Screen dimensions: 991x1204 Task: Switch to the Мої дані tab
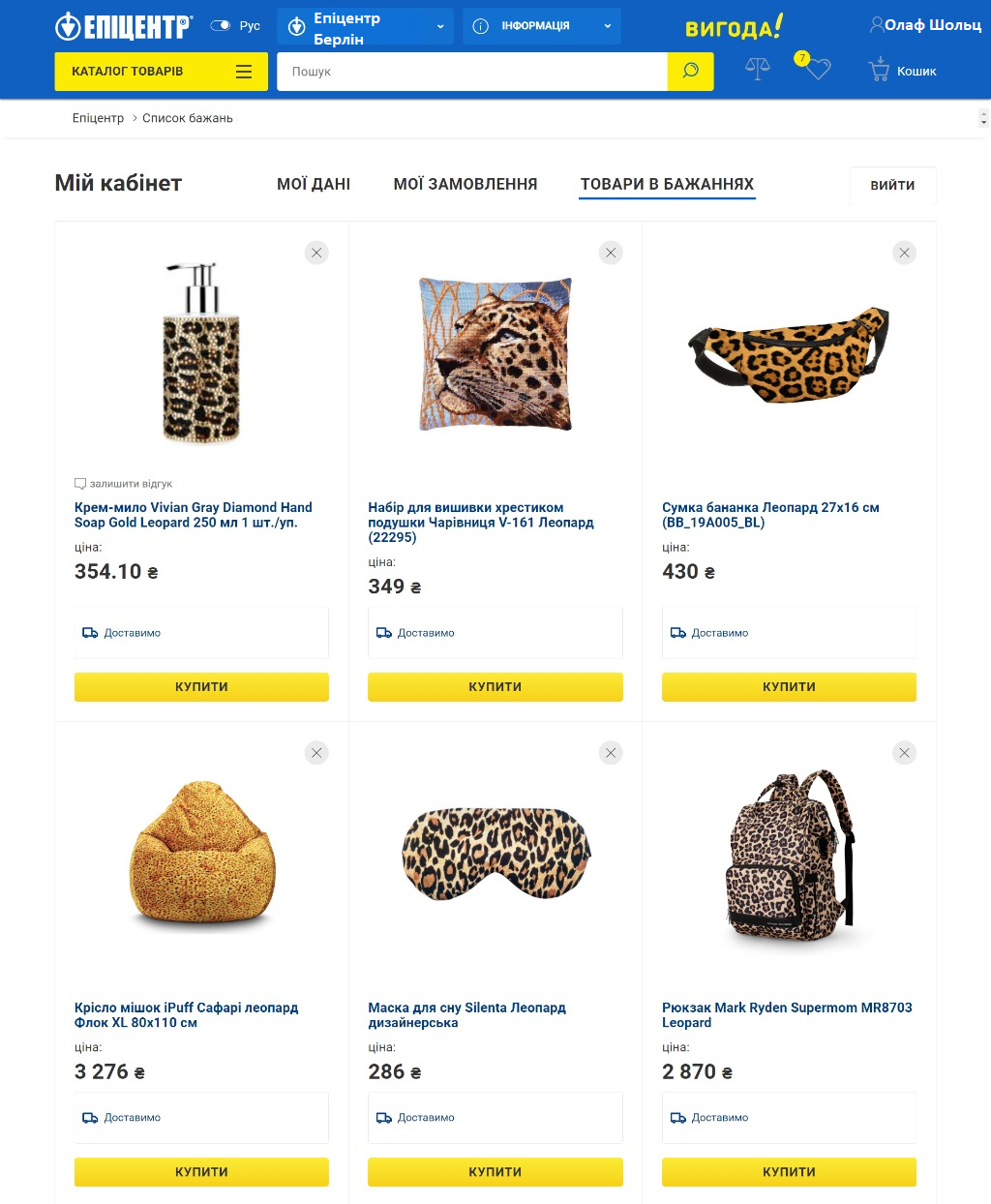(x=314, y=184)
